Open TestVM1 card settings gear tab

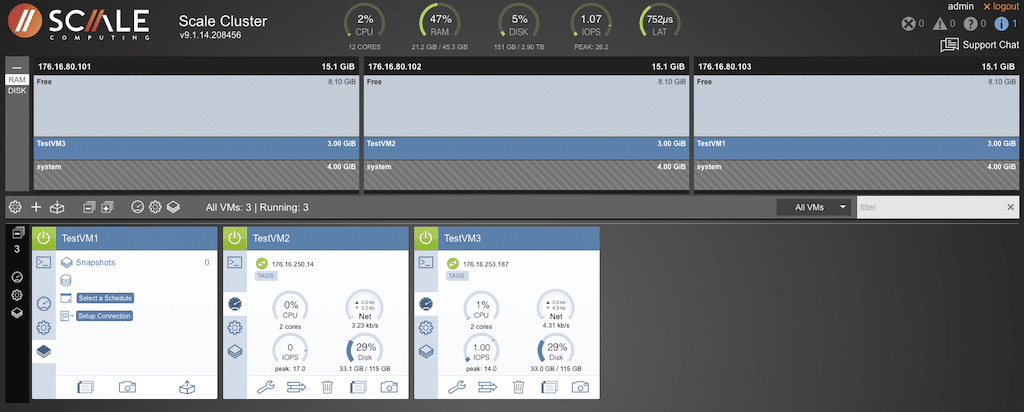pos(43,328)
